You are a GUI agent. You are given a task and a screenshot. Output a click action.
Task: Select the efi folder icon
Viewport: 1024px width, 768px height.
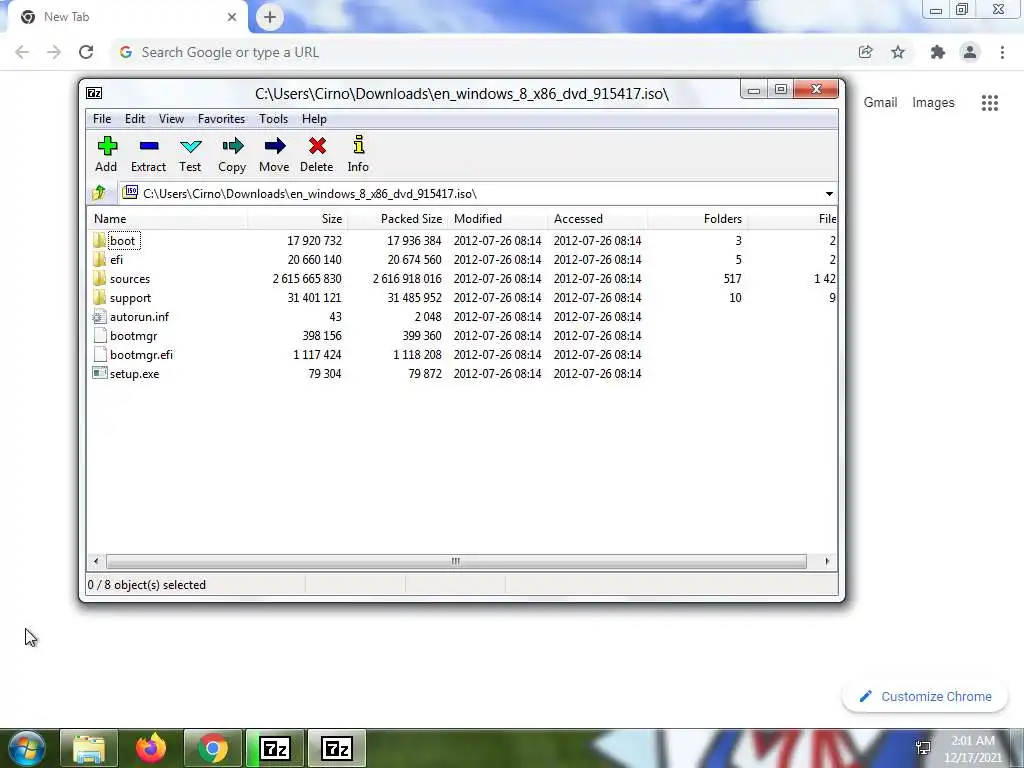click(99, 259)
